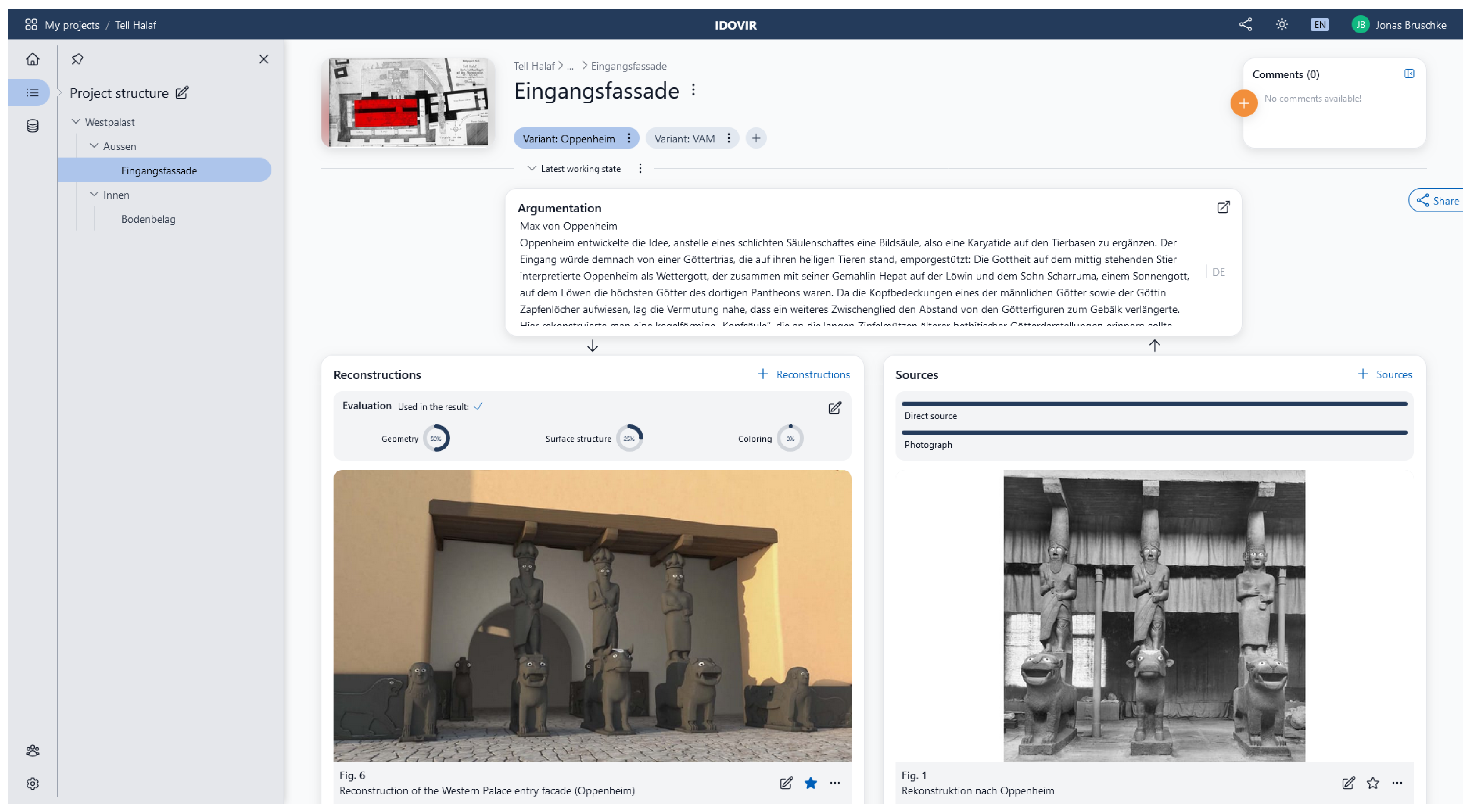Open Variant: Oppenheim options menu

pyautogui.click(x=629, y=139)
